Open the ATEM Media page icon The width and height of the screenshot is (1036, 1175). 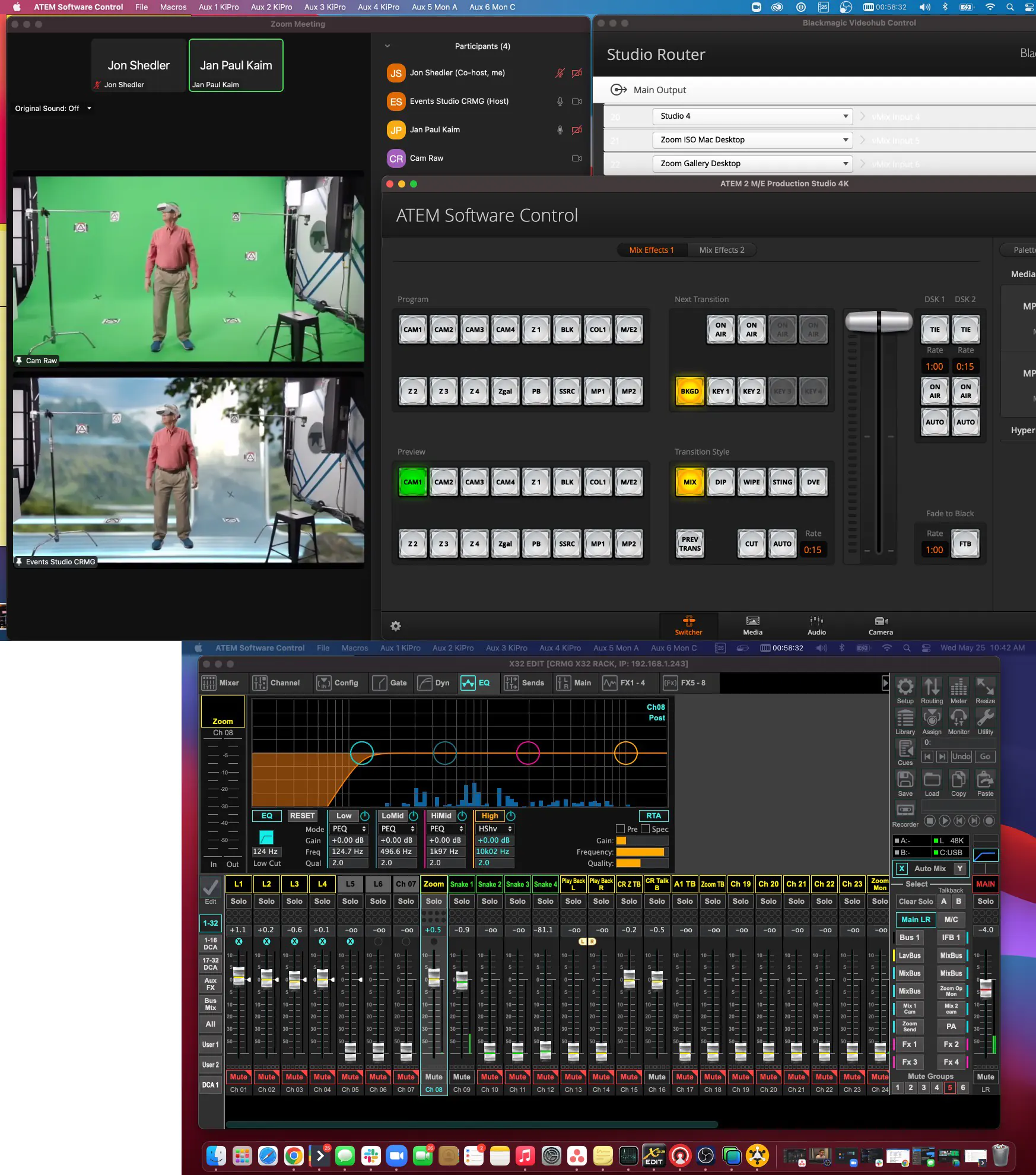tap(752, 625)
